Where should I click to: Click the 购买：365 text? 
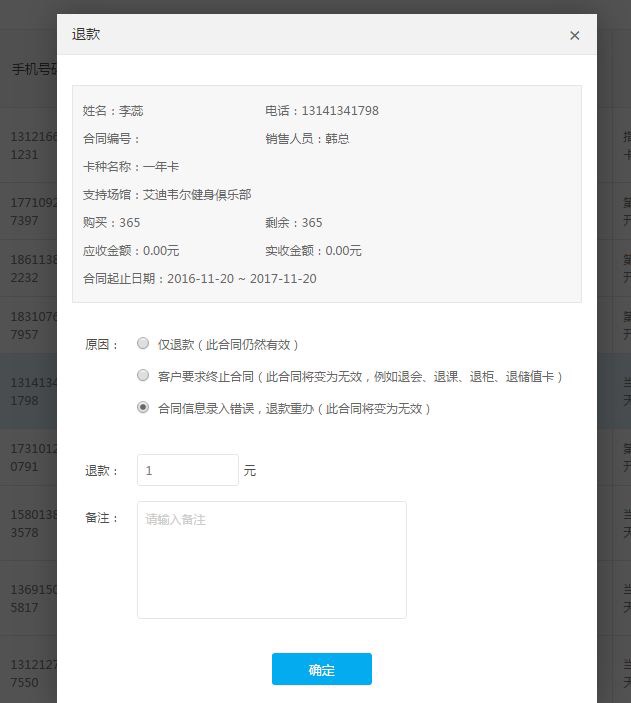click(112, 223)
